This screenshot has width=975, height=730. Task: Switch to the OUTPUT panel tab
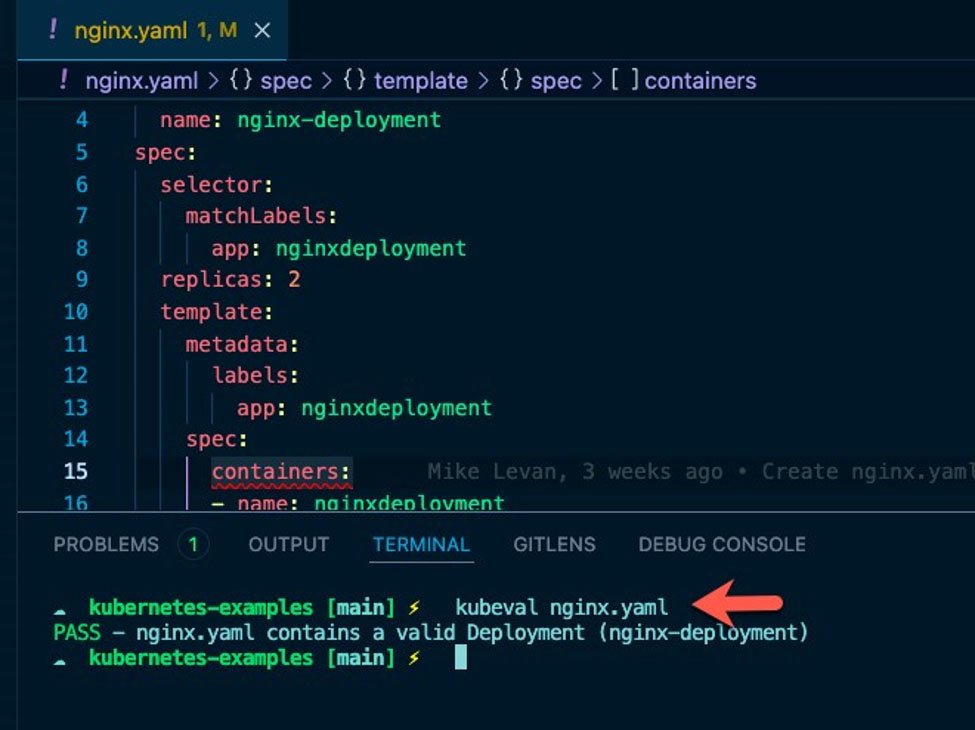pos(288,545)
